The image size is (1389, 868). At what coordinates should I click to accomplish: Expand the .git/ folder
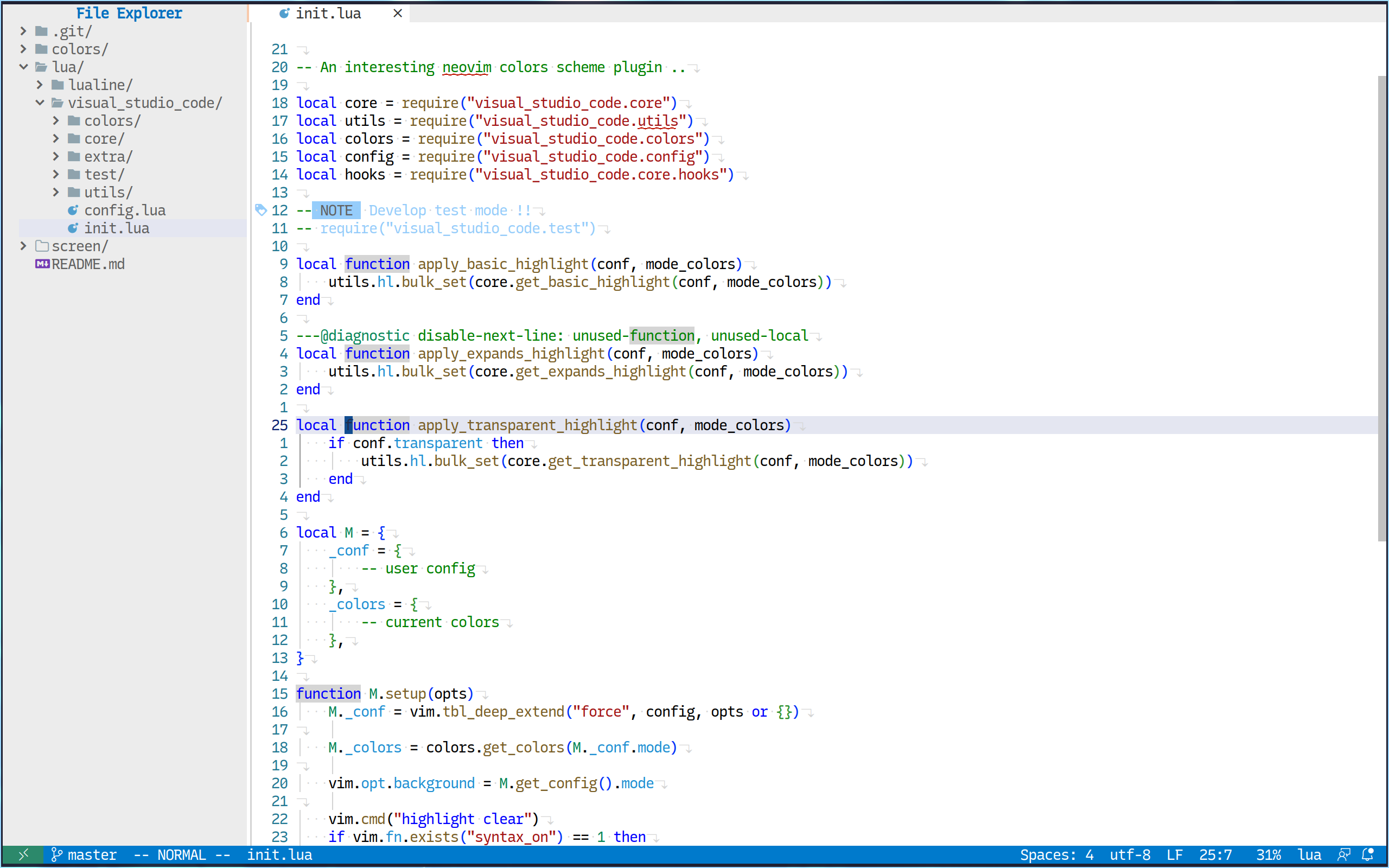pyautogui.click(x=23, y=31)
